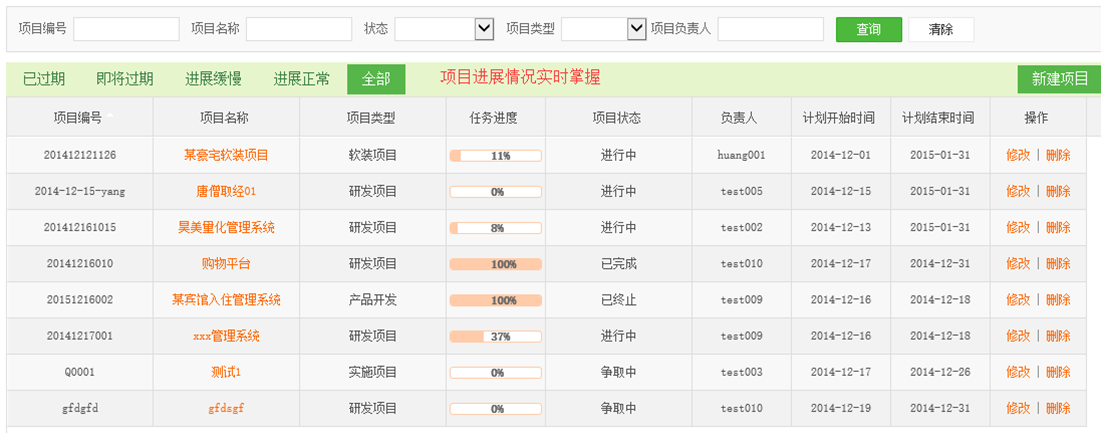The width and height of the screenshot is (1101, 433).
Task: Sort by the 项目编号 column header
Action: point(78,118)
